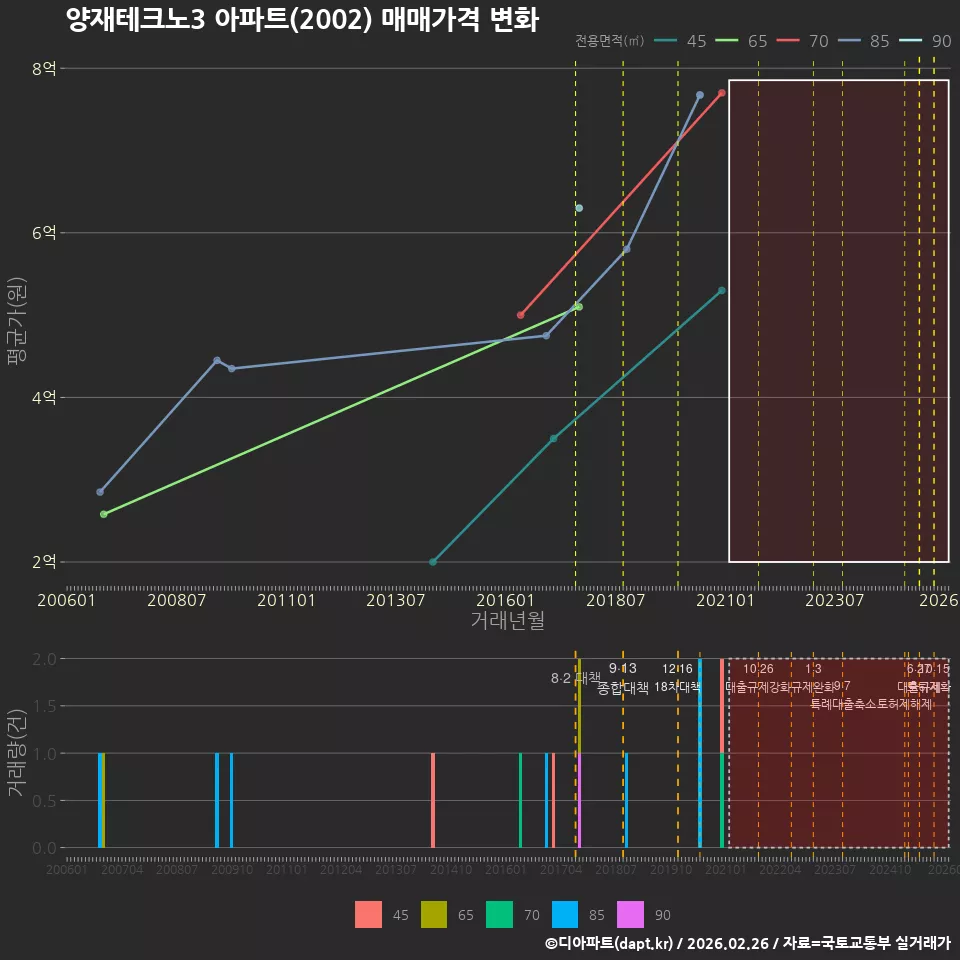Click the 201101 x-axis label on price chart
Image resolution: width=960 pixels, height=960 pixels.
pyautogui.click(x=286, y=600)
